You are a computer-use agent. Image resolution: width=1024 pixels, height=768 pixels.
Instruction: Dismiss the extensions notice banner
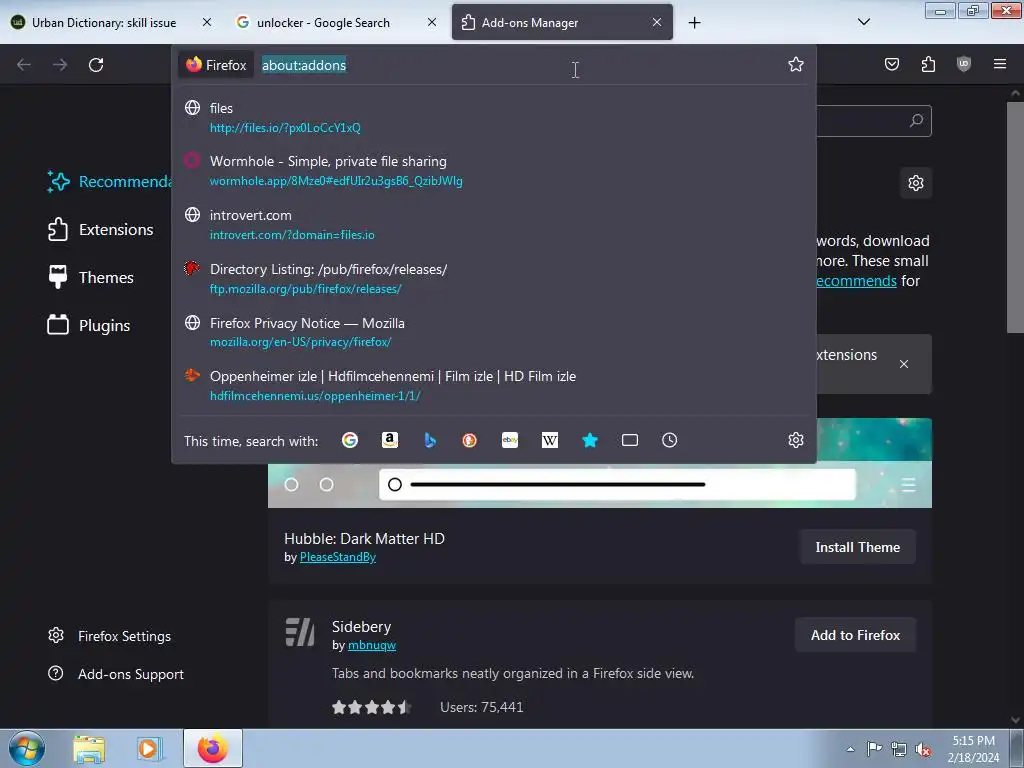pos(904,364)
